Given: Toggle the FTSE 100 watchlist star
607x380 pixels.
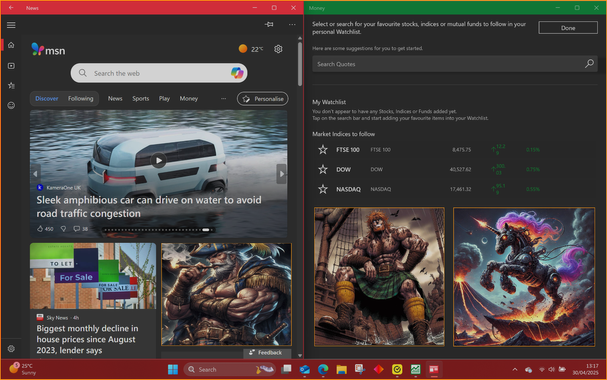Looking at the screenshot, I should tap(323, 150).
